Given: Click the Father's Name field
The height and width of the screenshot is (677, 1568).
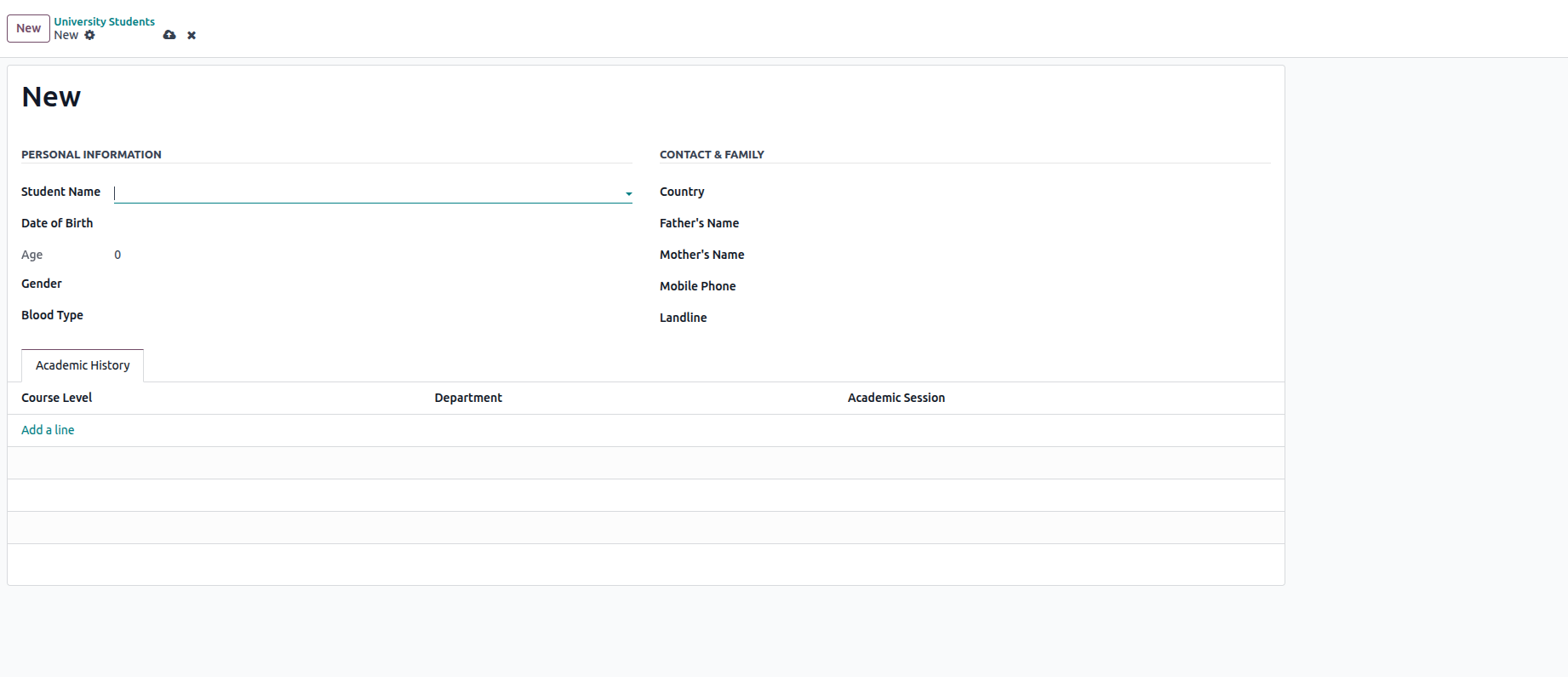Looking at the screenshot, I should [x=1004, y=223].
